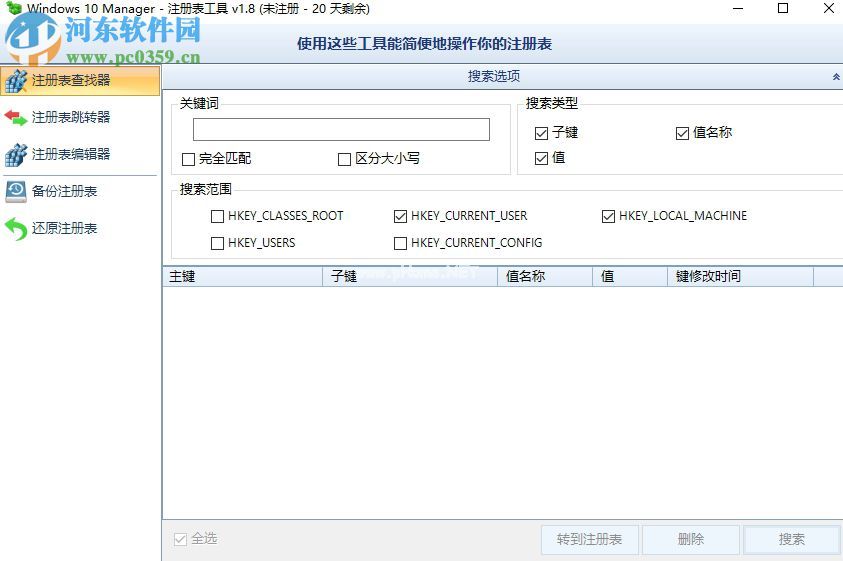The width and height of the screenshot is (843, 561).
Task: Click the 转到注册表 button
Action: [x=590, y=539]
